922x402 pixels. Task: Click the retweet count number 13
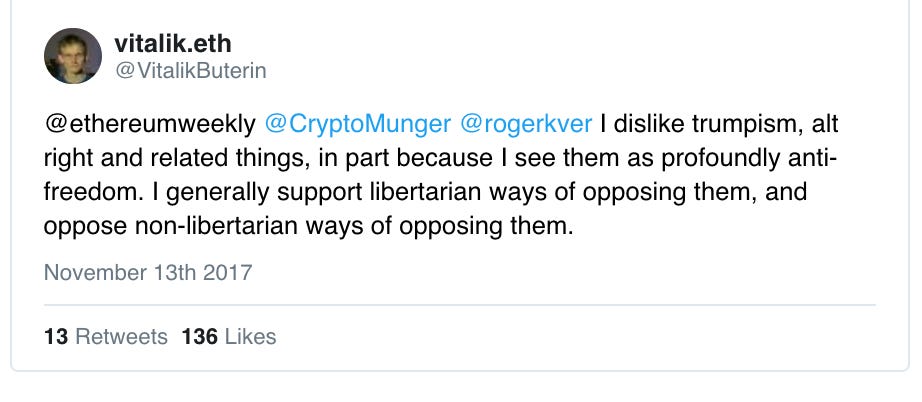click(x=56, y=337)
